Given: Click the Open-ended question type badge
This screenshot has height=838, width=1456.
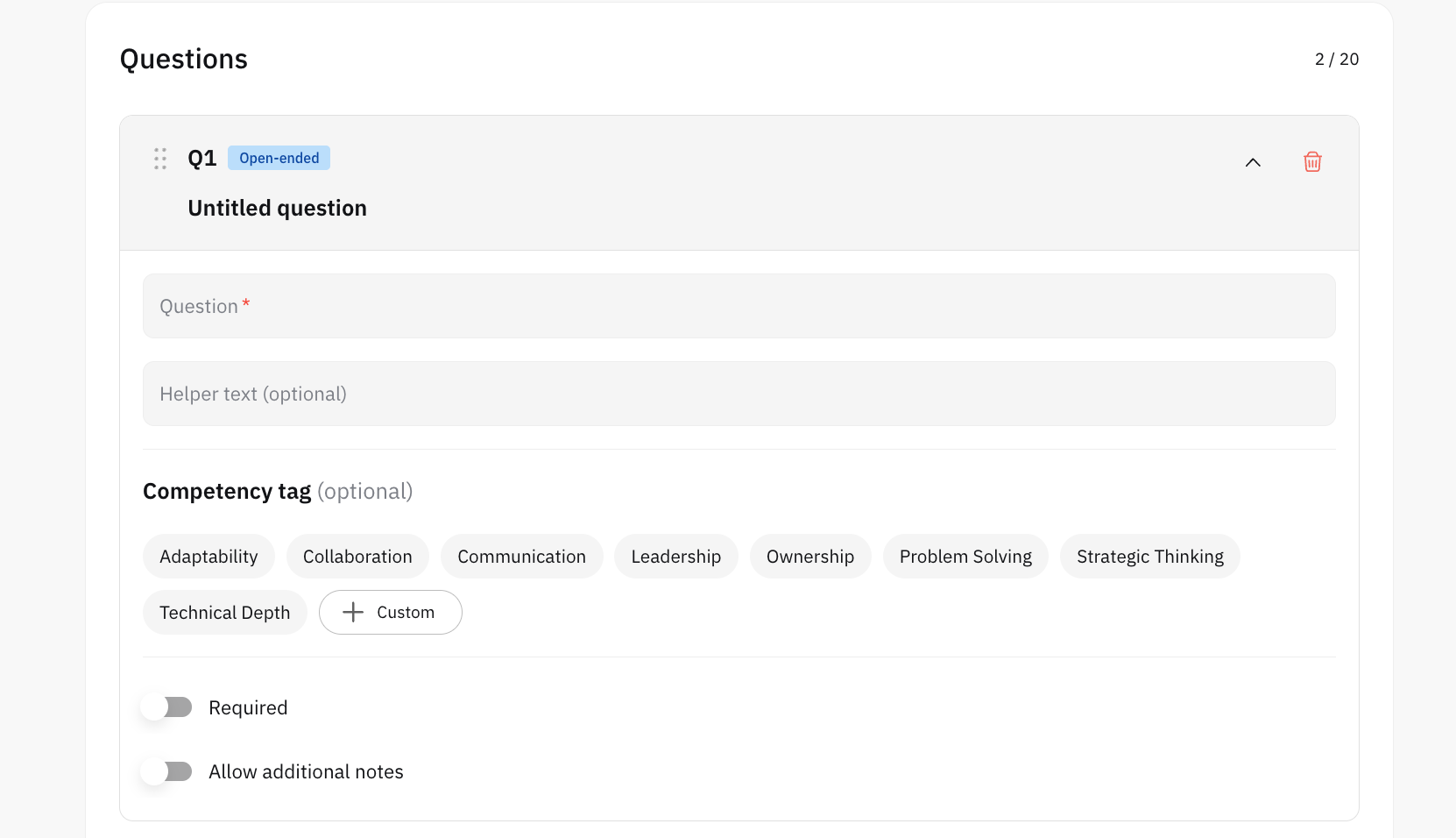Looking at the screenshot, I should click(279, 158).
